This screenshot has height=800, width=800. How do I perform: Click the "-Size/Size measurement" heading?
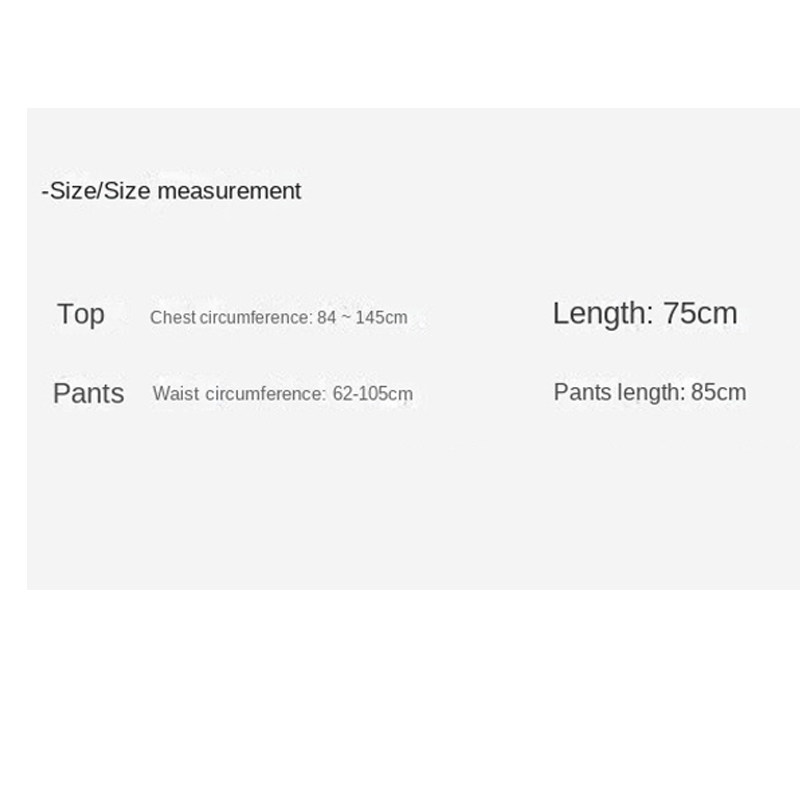171,191
